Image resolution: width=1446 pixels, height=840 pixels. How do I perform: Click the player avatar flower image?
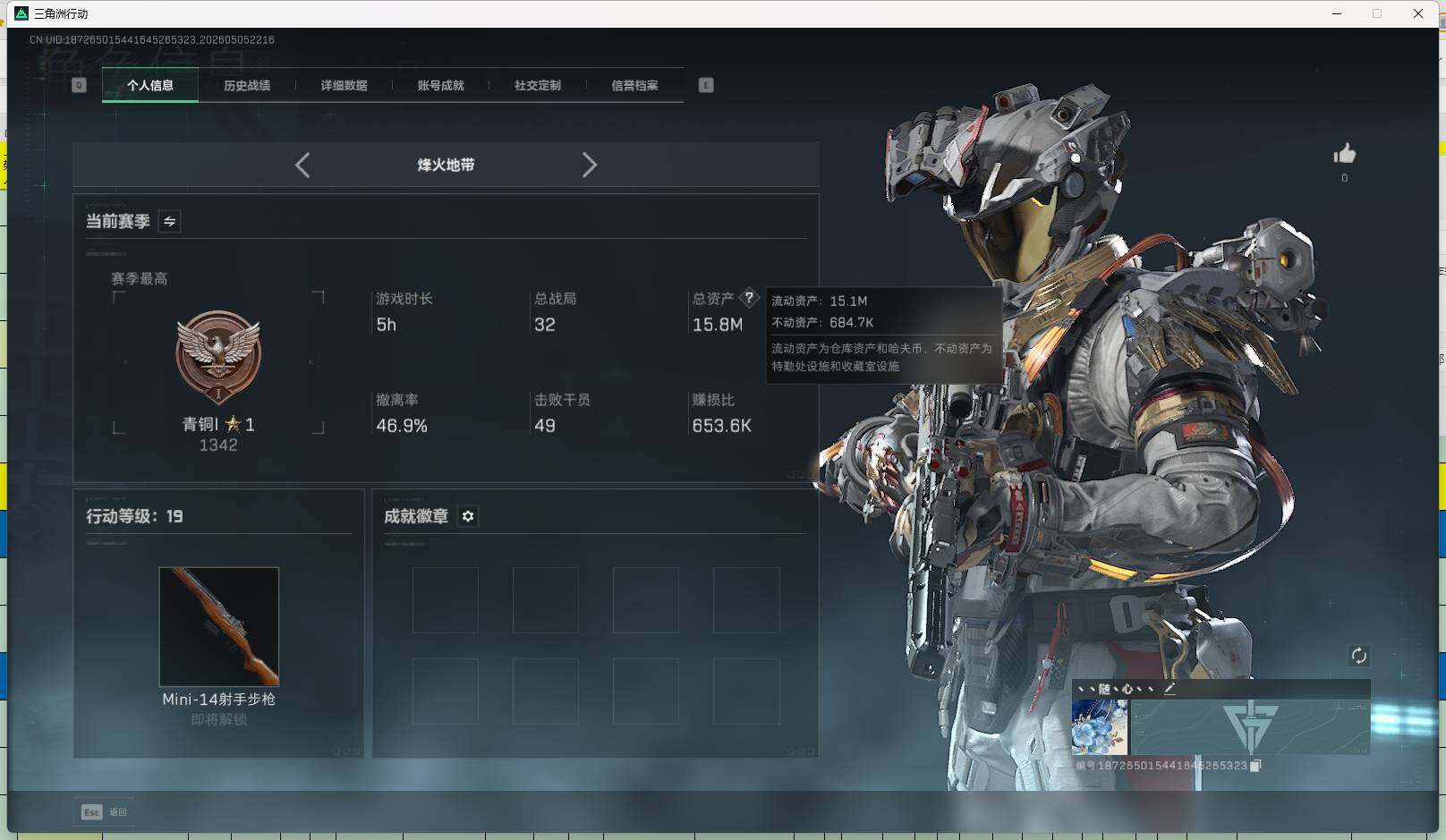point(1100,727)
